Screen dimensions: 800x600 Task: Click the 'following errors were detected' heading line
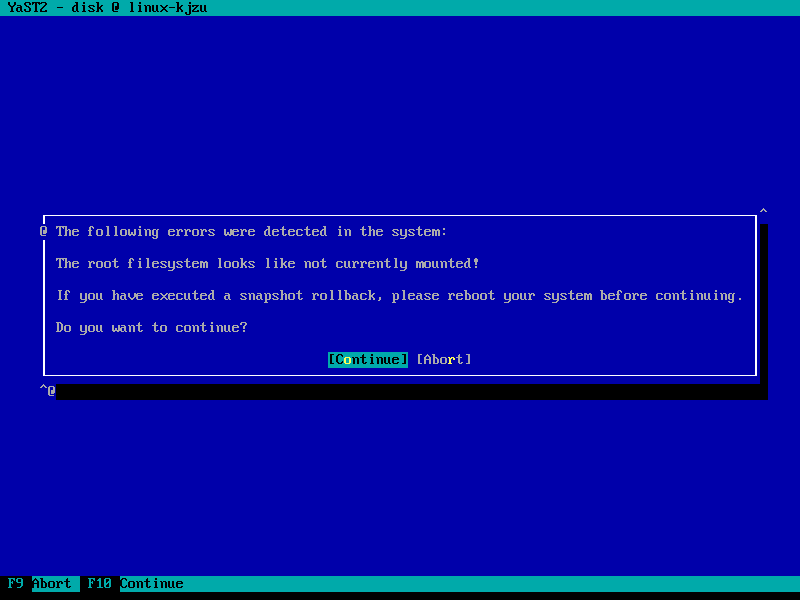[251, 231]
